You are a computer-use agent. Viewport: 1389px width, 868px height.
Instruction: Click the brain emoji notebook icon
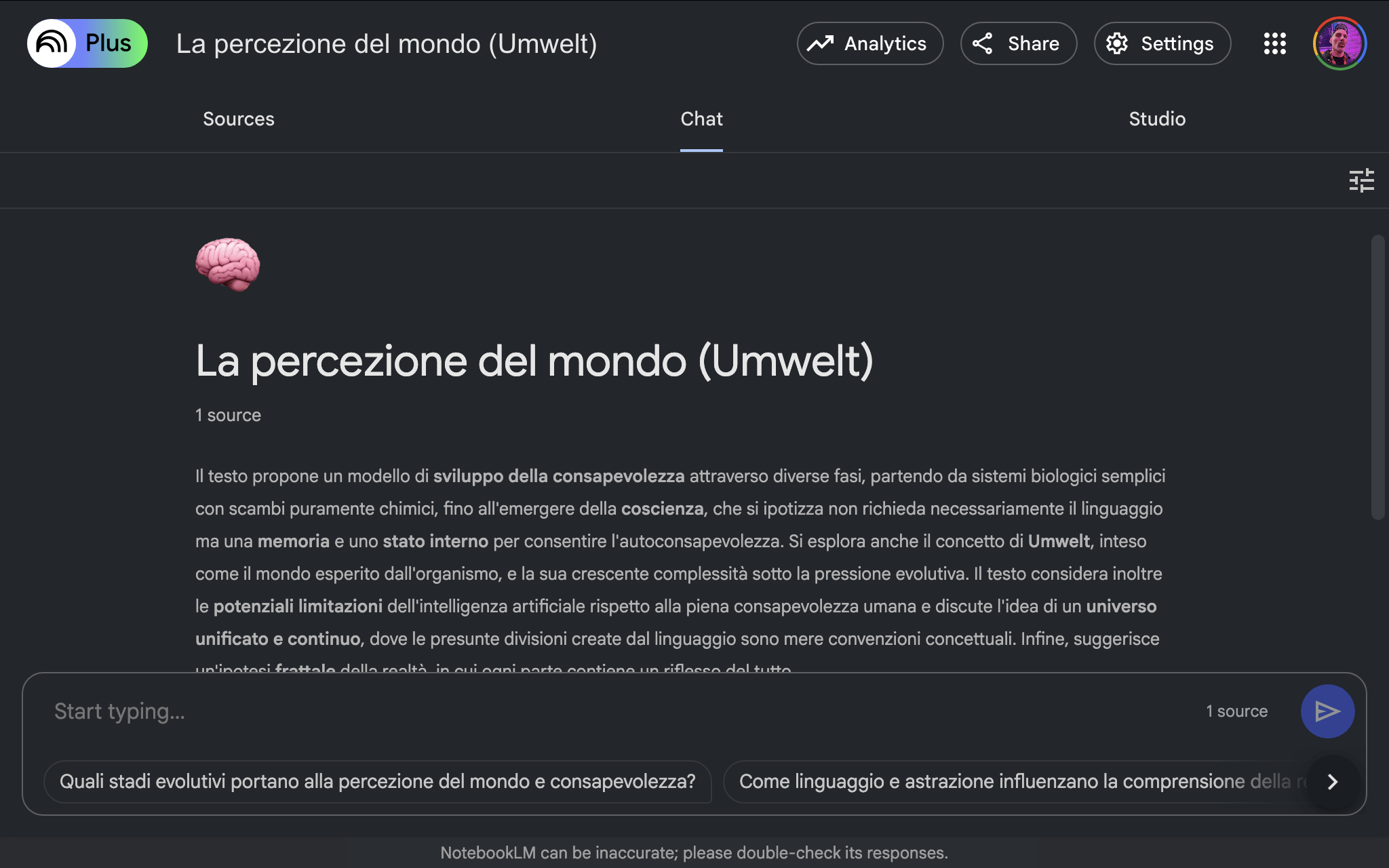(x=228, y=264)
